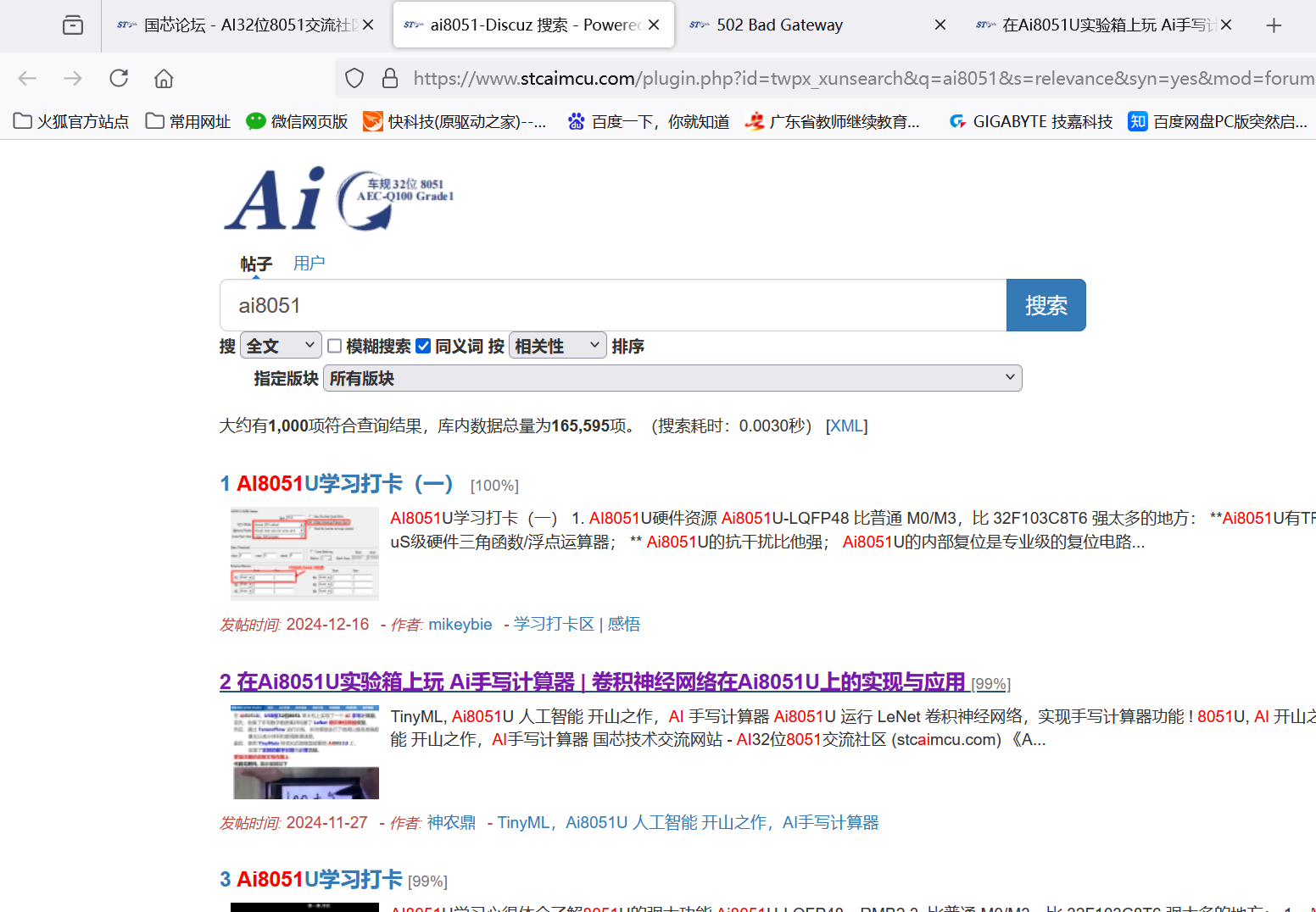Screen dimensions: 1316x912
Task: Open the 火狐官方站点 bookmark folder
Action: point(71,121)
